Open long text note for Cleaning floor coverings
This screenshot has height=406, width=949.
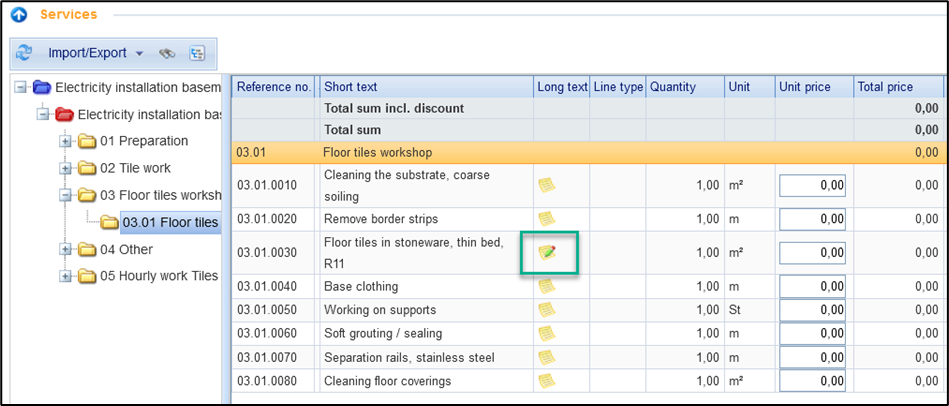(x=547, y=380)
